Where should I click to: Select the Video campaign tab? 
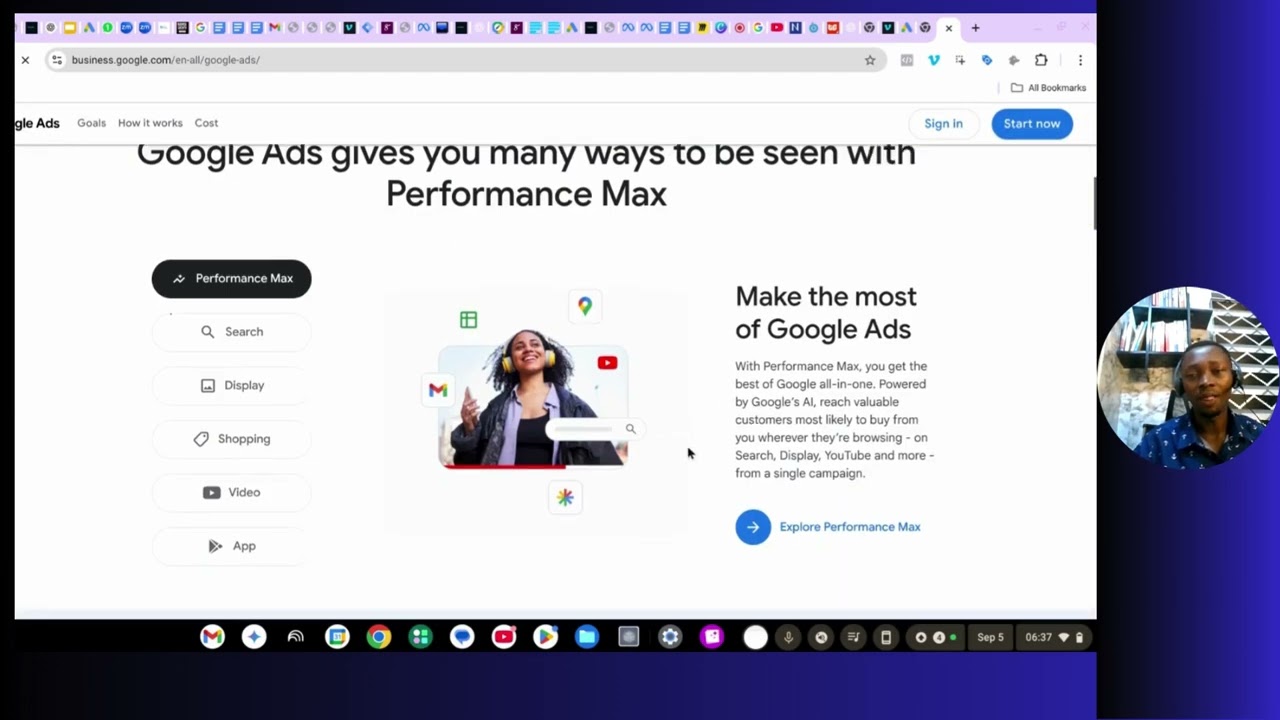pos(231,492)
